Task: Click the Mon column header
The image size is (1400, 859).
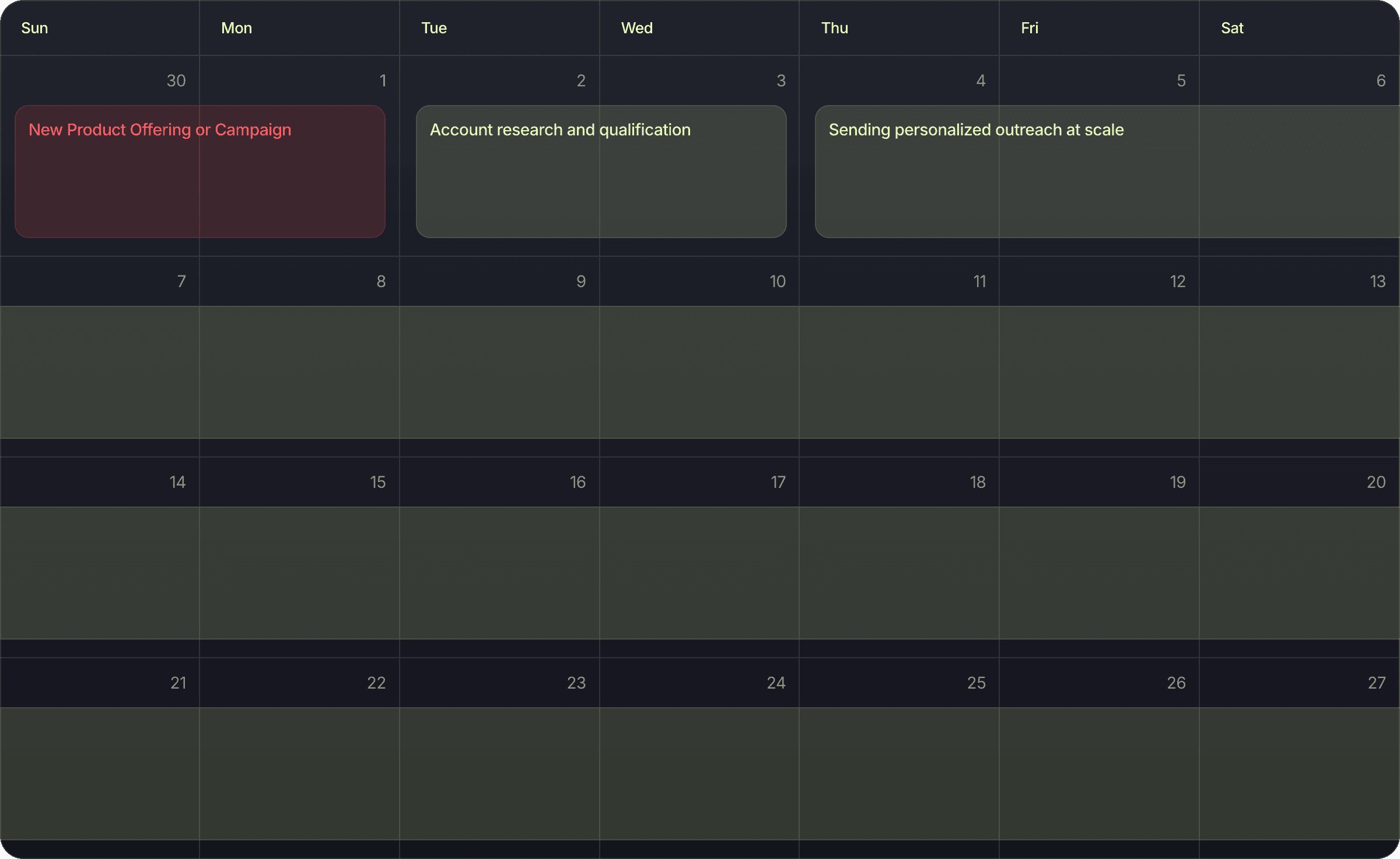Action: point(236,28)
